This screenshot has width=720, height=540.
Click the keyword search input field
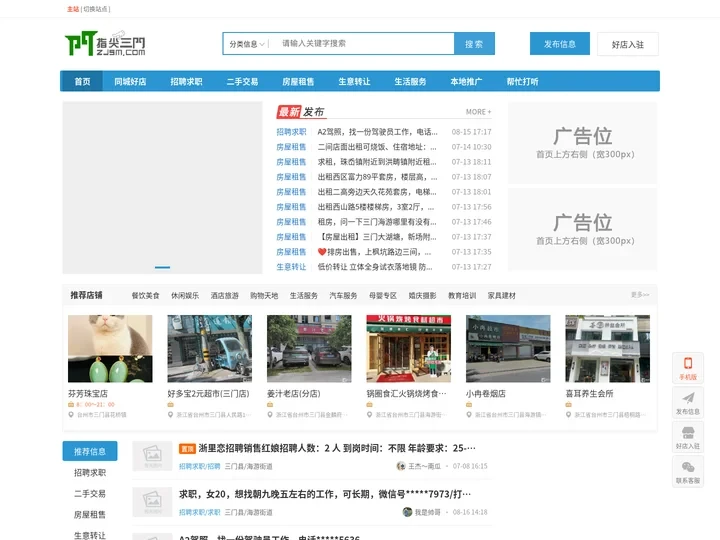coord(365,44)
